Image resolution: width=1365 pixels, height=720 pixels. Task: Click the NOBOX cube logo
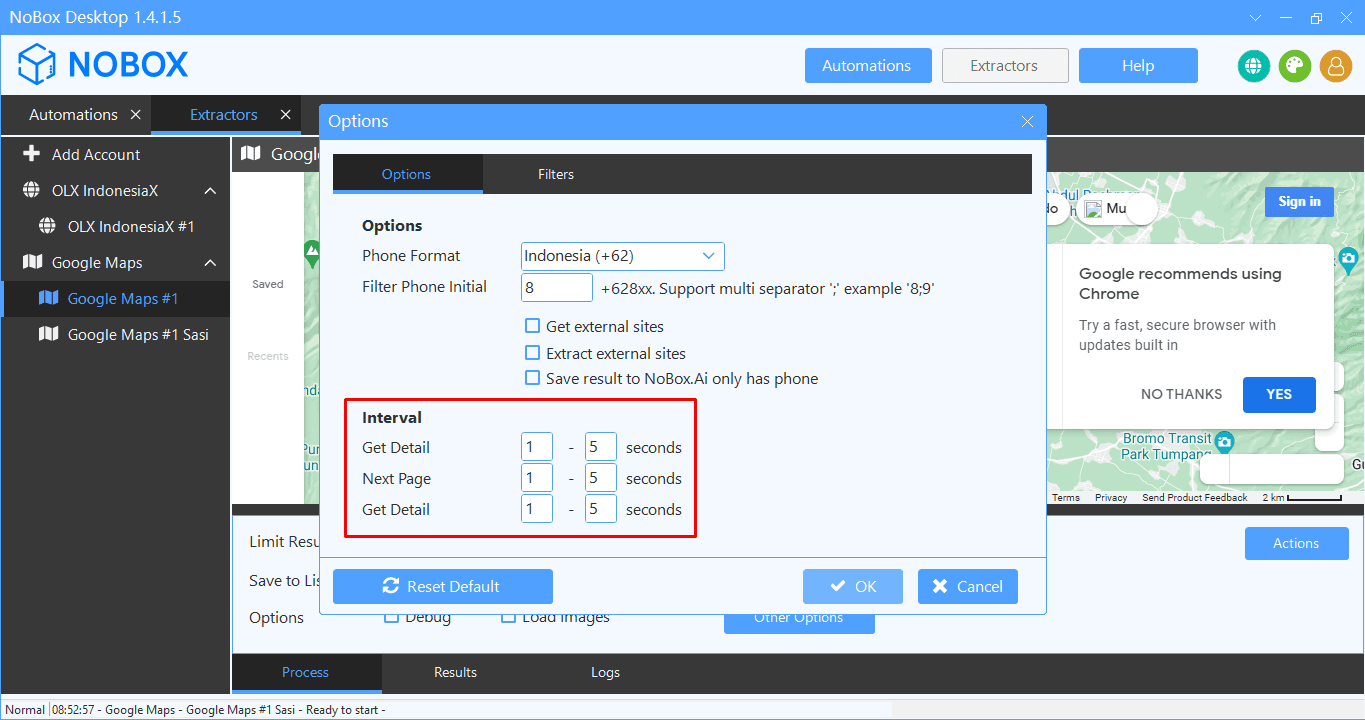(x=37, y=65)
